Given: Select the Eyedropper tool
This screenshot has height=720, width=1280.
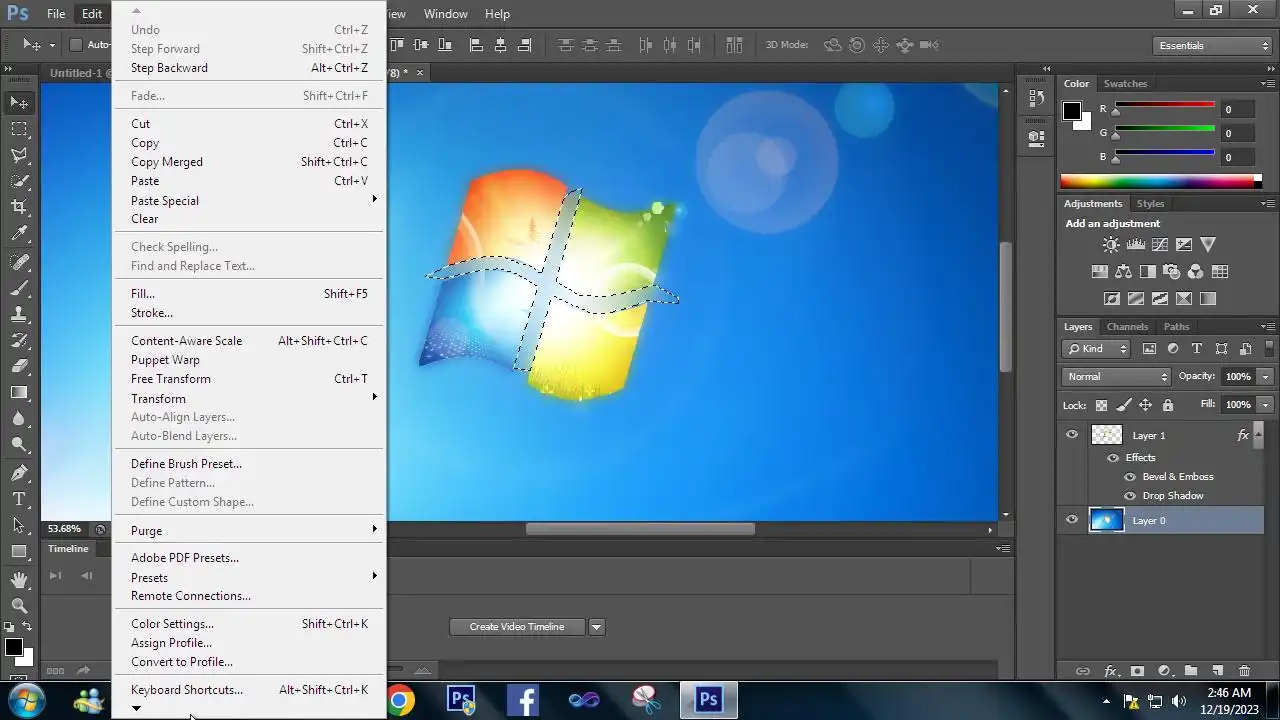Looking at the screenshot, I should [x=19, y=234].
